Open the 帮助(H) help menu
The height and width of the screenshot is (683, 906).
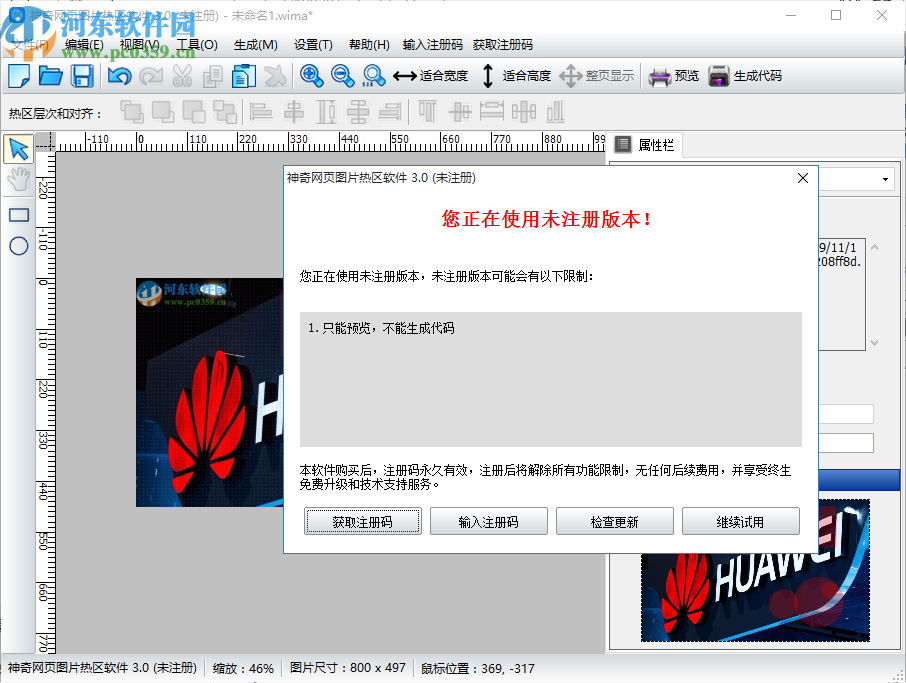click(x=368, y=44)
